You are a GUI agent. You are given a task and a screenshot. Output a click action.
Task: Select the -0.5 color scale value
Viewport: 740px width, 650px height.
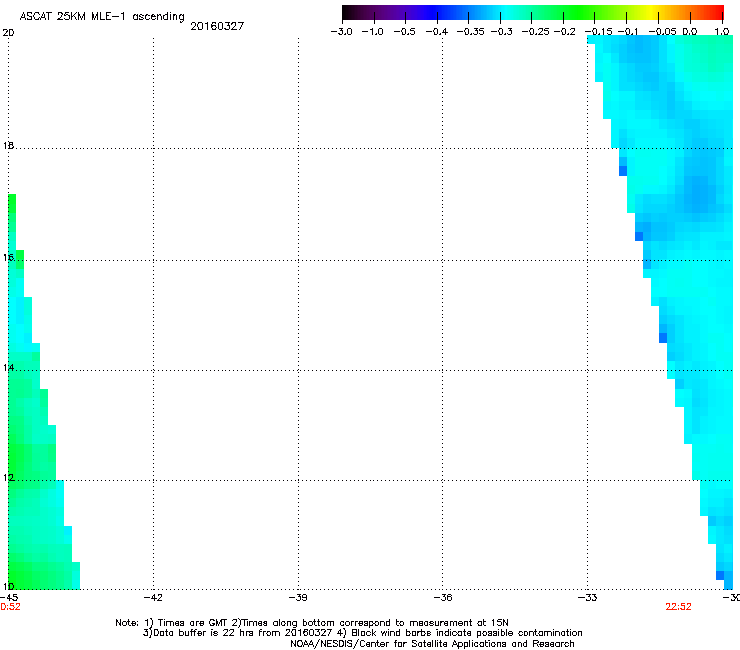404,32
